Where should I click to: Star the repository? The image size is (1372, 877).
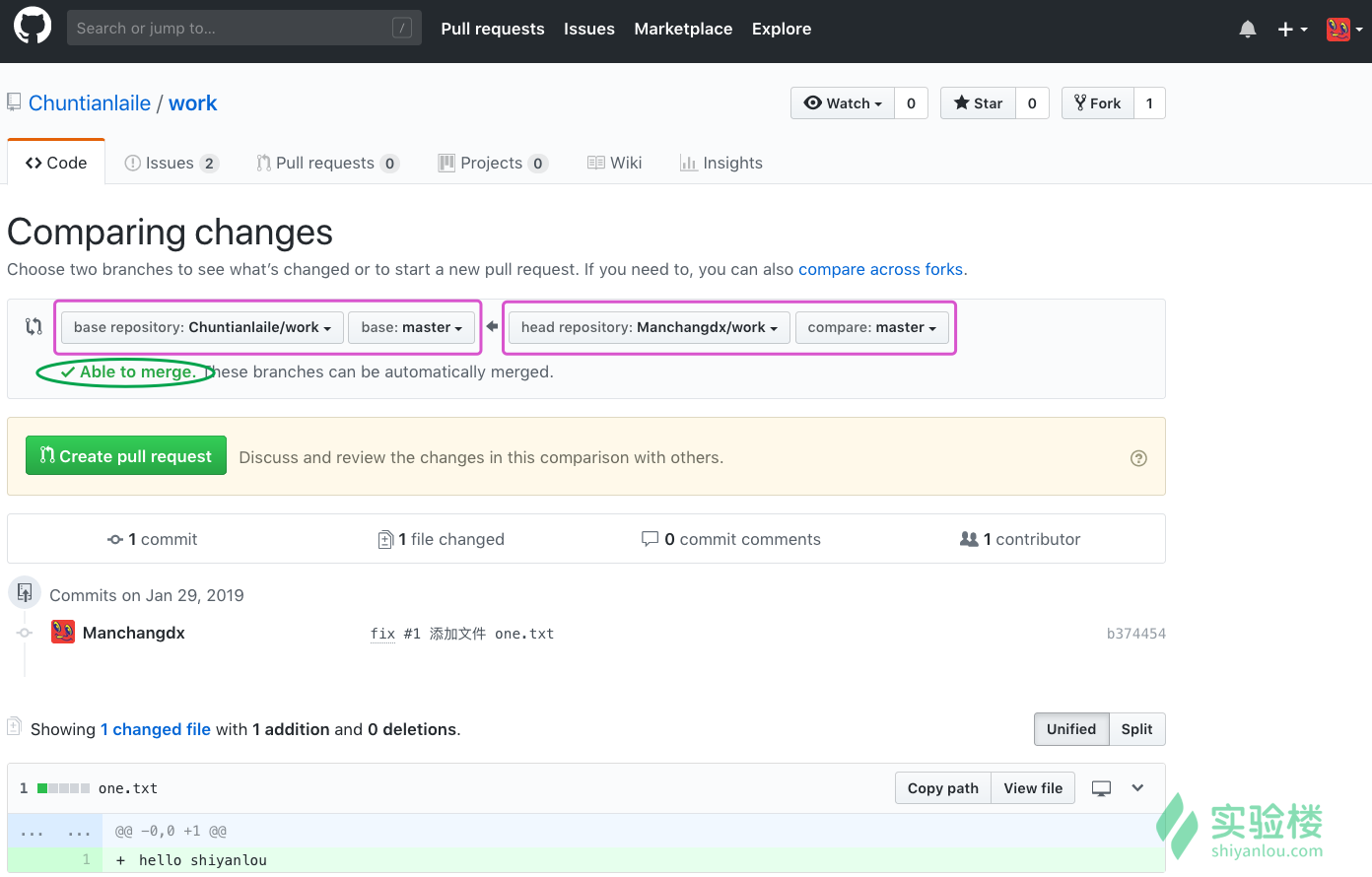click(x=979, y=103)
